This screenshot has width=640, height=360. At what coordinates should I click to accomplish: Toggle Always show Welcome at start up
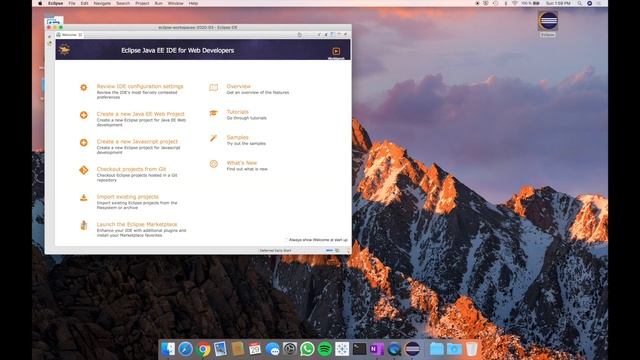point(287,240)
